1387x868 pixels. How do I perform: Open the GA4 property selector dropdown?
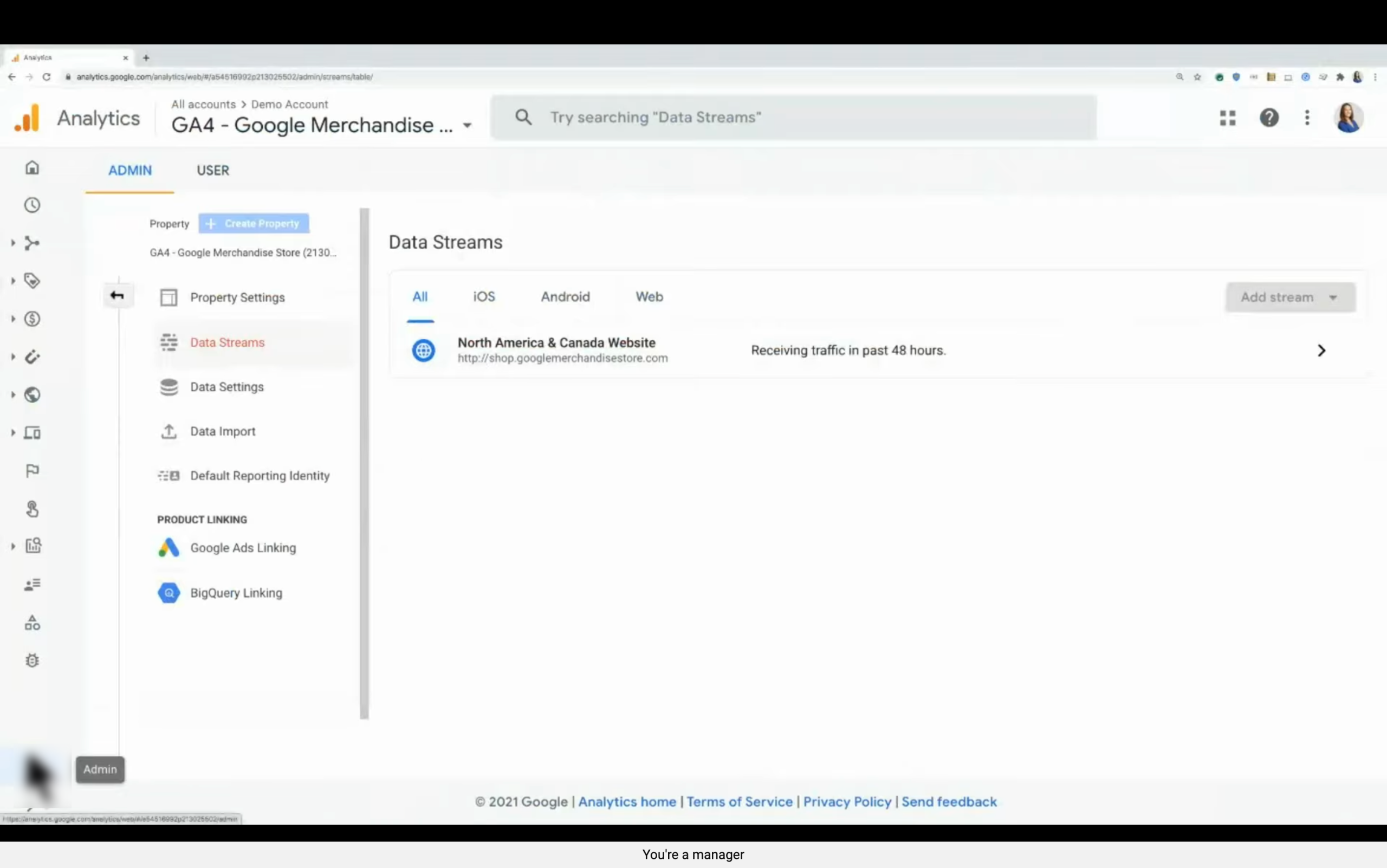[468, 125]
